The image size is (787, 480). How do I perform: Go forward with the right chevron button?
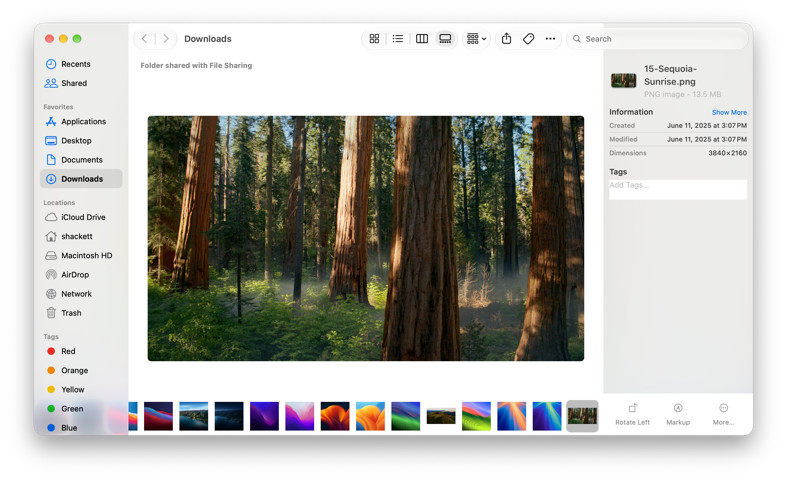pos(166,39)
